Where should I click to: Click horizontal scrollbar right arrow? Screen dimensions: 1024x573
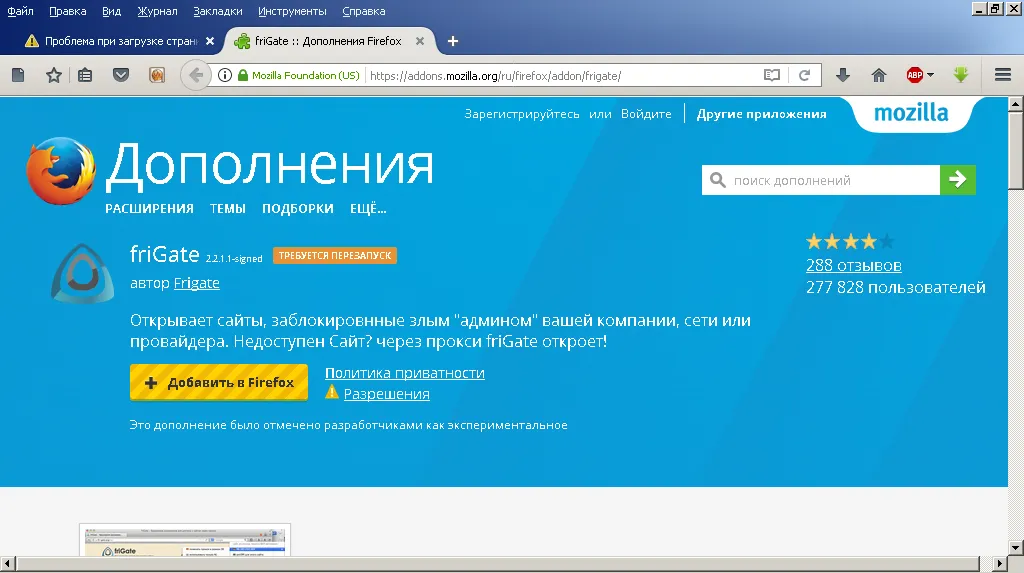click(1000, 563)
